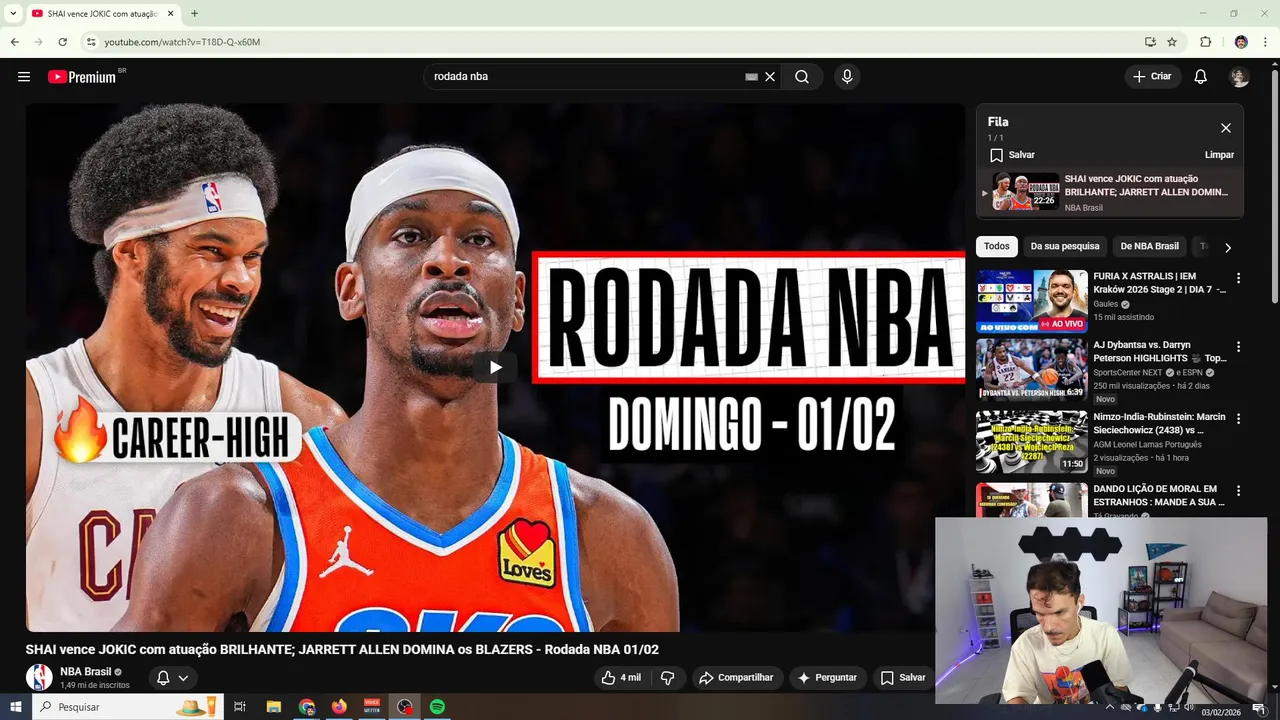
Task: Close the Fila queue panel
Action: (x=1226, y=128)
